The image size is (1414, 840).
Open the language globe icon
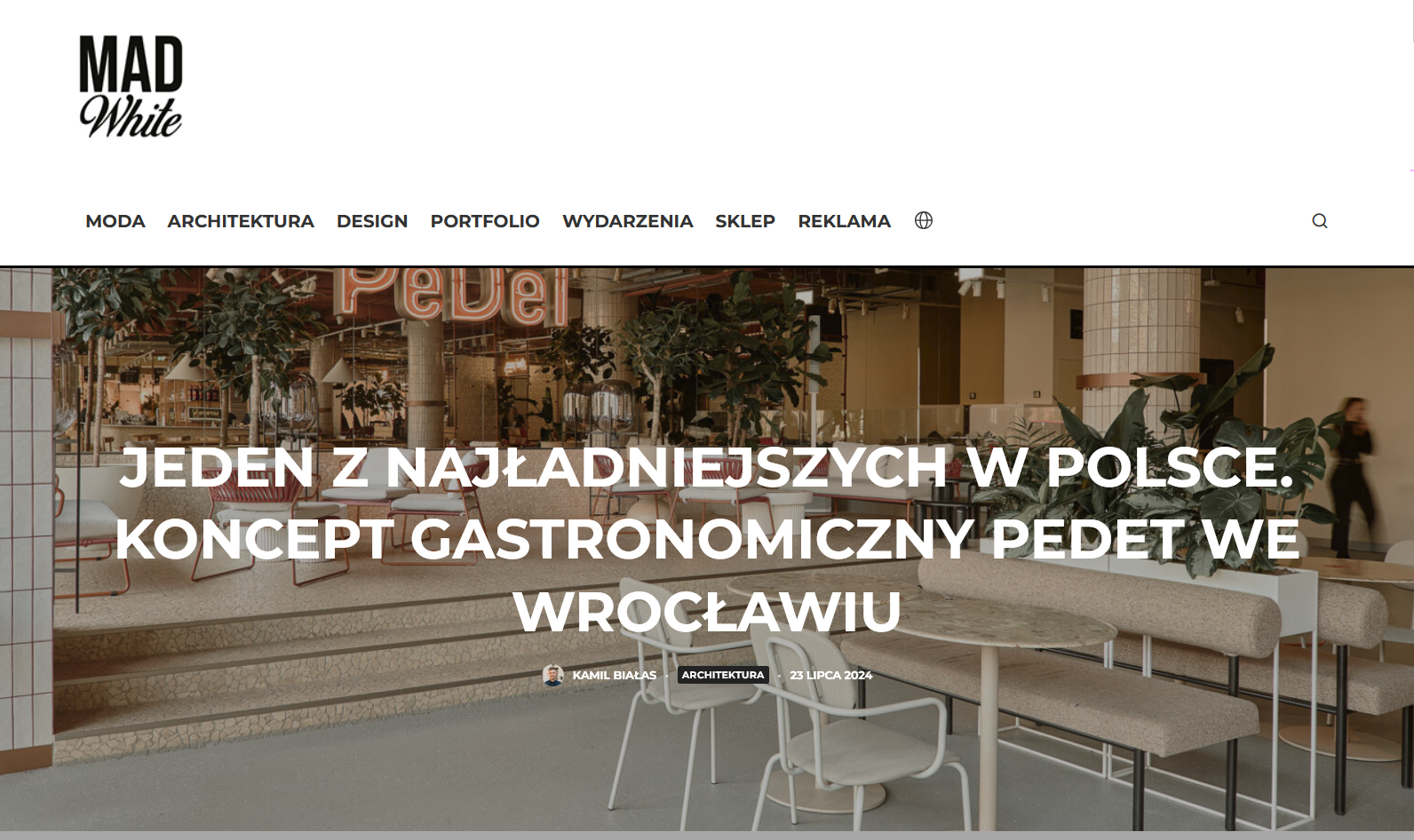coord(924,220)
